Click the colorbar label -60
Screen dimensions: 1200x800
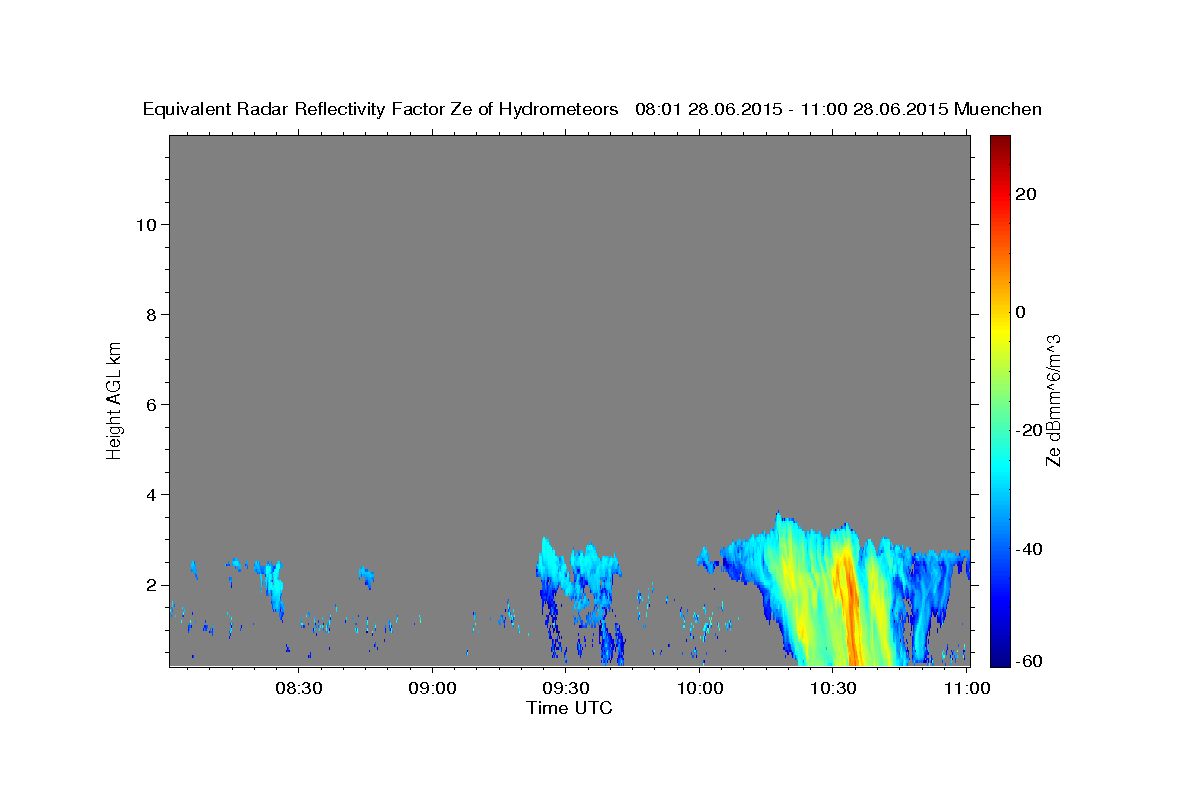[1028, 662]
